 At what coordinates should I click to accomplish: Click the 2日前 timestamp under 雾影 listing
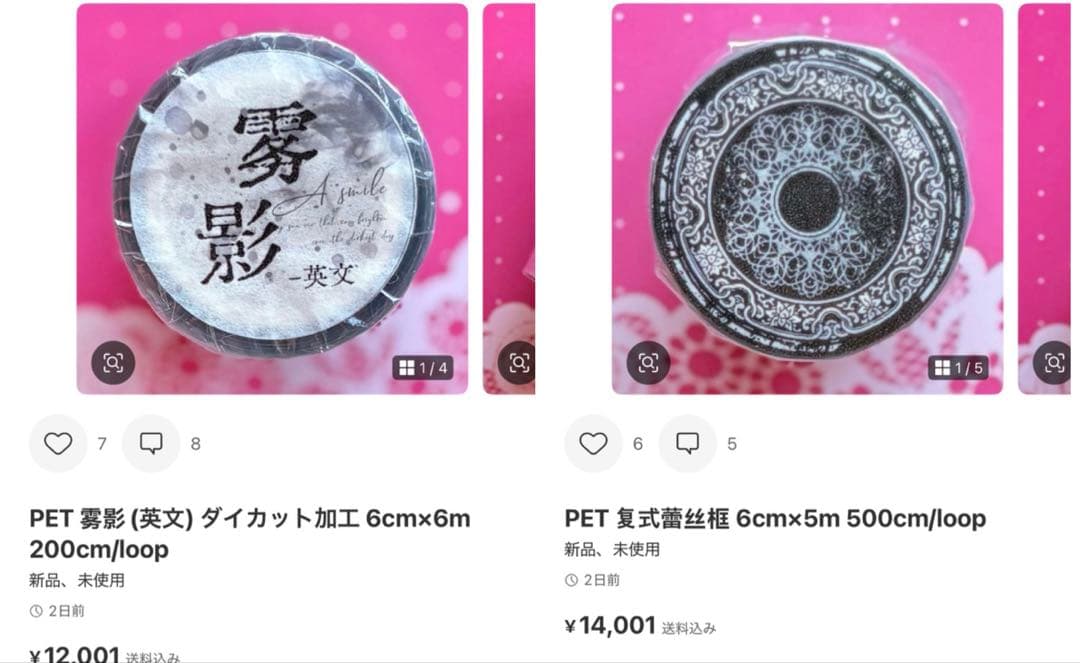pos(57,611)
